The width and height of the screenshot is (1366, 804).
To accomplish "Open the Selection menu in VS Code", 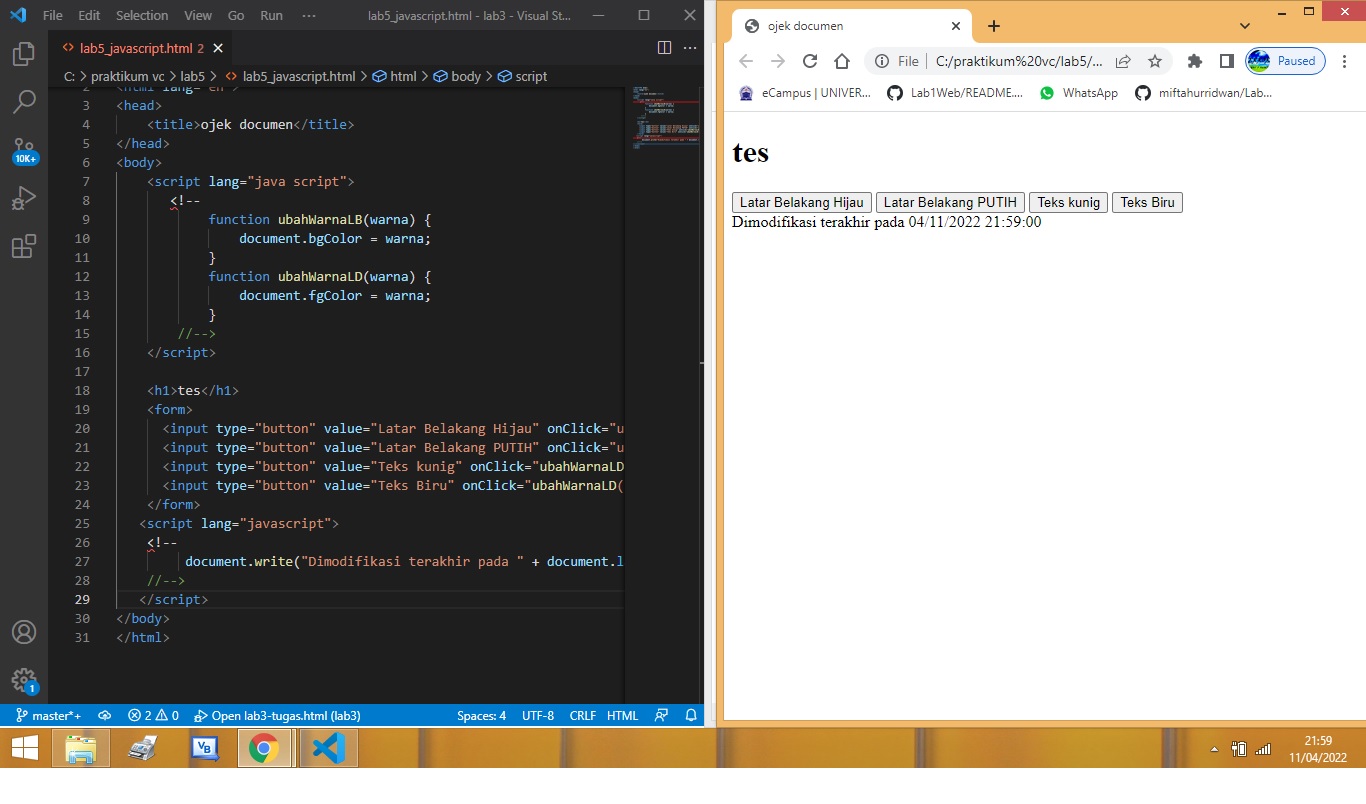I will point(141,15).
